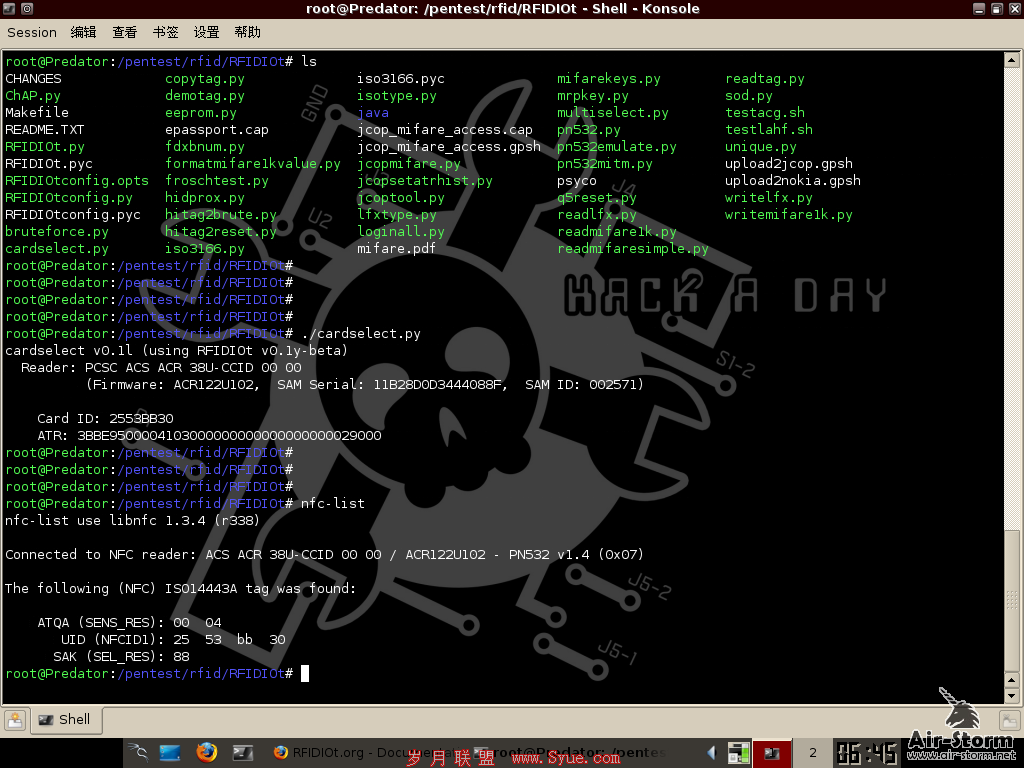Open the 书签 (Bookmarks) menu
This screenshot has height=768, width=1024.
165,32
